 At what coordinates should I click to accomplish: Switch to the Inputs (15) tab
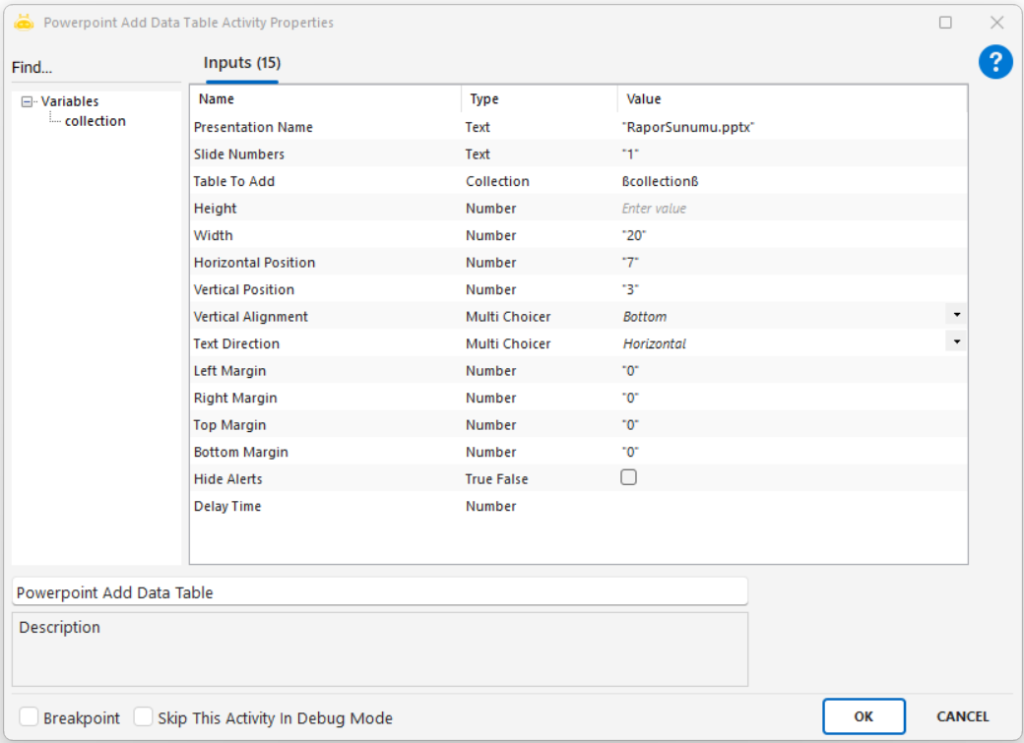pyautogui.click(x=241, y=63)
